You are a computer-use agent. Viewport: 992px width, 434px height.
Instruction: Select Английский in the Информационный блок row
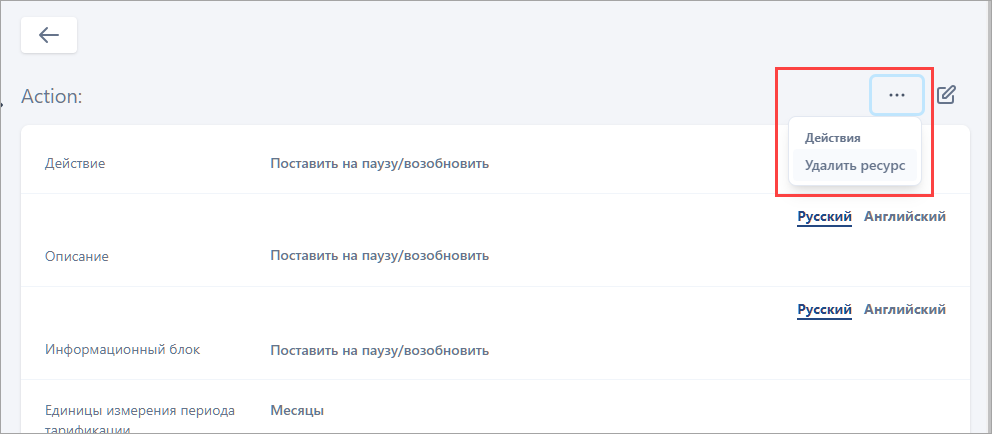pos(904,310)
